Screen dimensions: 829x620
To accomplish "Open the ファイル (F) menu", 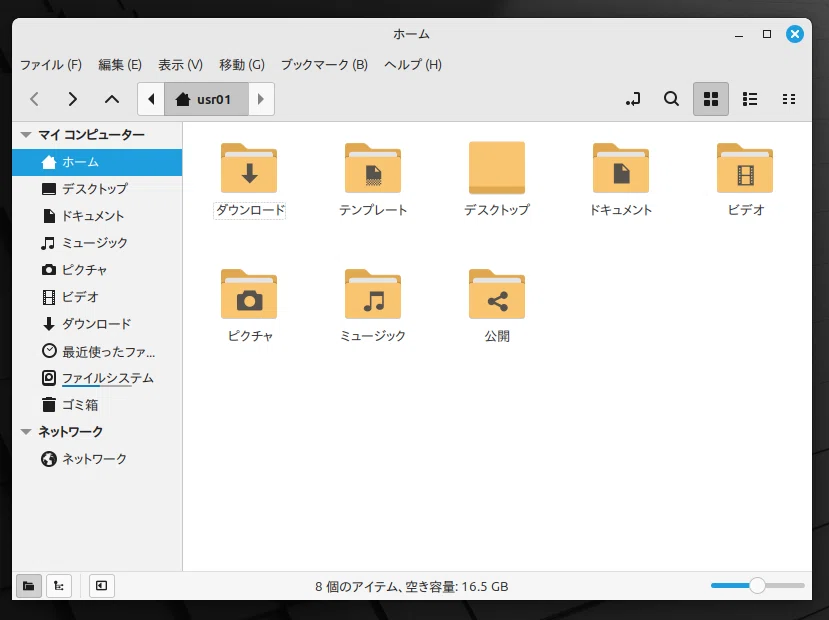I will point(51,64).
